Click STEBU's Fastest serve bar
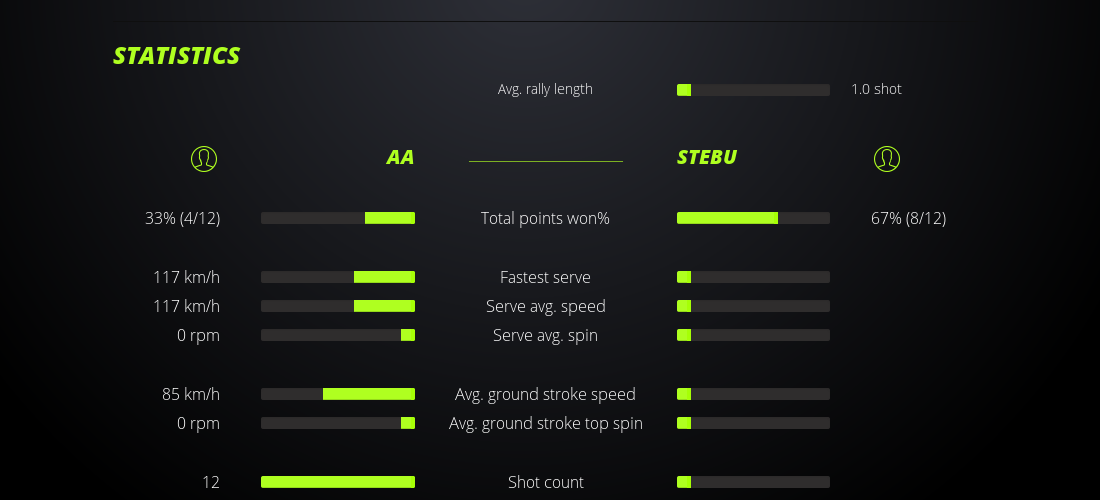1100x500 pixels. coord(753,277)
